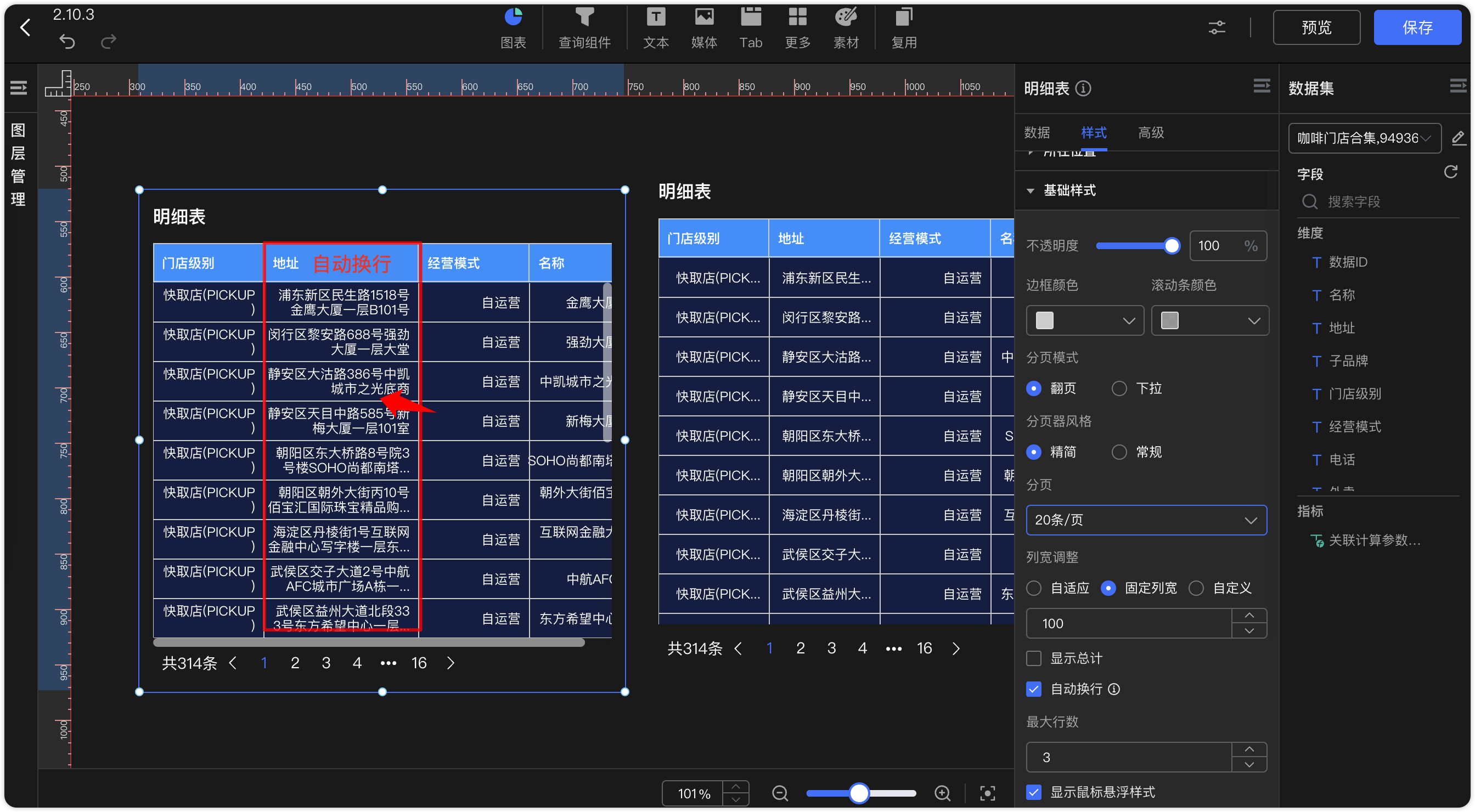Open the 边框颜色 color dropdown
This screenshot has width=1475, height=812.
point(1085,320)
